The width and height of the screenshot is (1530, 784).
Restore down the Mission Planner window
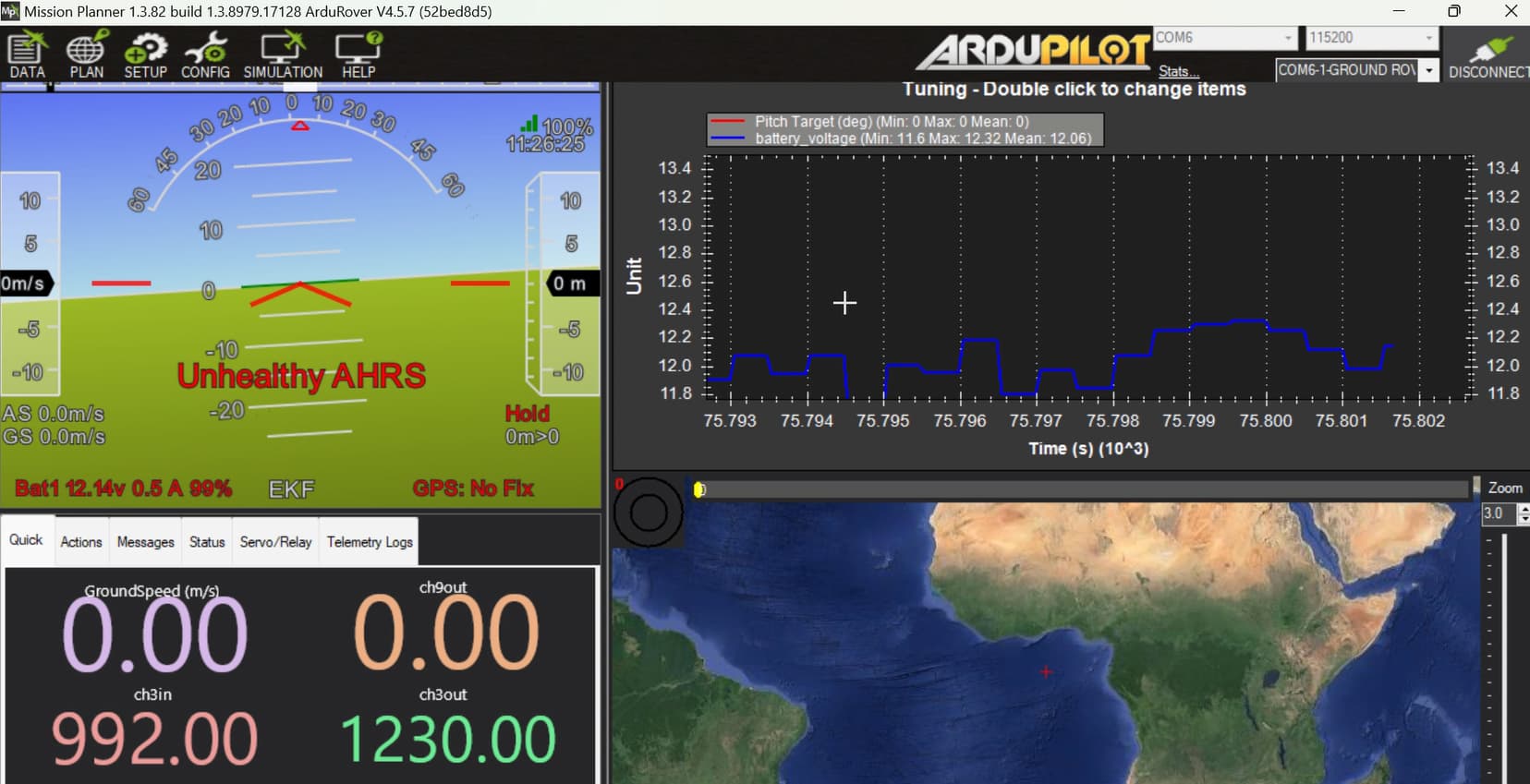(x=1454, y=11)
